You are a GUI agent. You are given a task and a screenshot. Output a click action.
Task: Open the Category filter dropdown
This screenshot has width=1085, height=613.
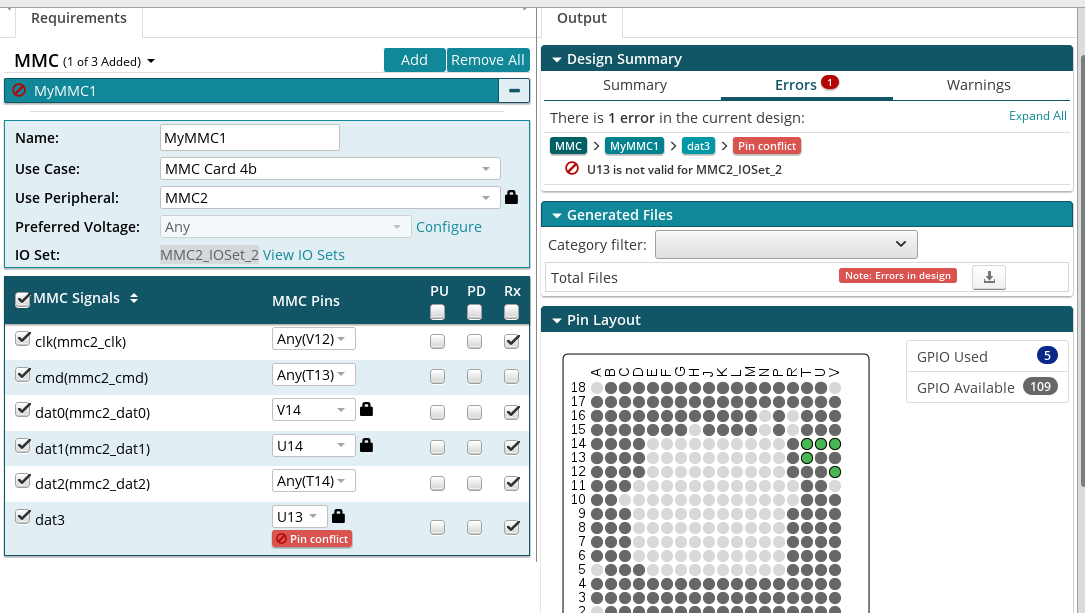786,244
